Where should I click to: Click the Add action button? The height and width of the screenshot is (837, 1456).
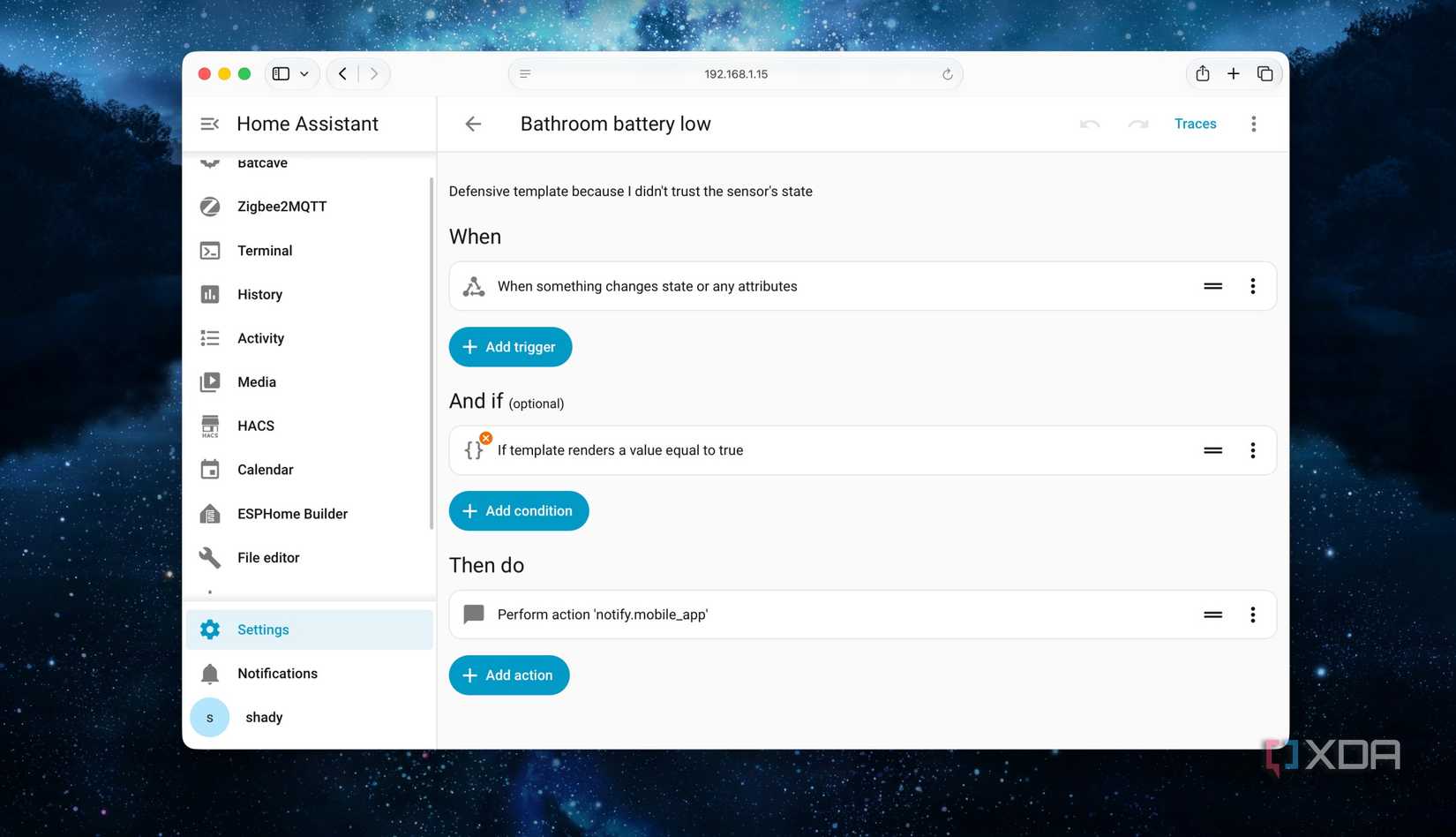(x=509, y=675)
